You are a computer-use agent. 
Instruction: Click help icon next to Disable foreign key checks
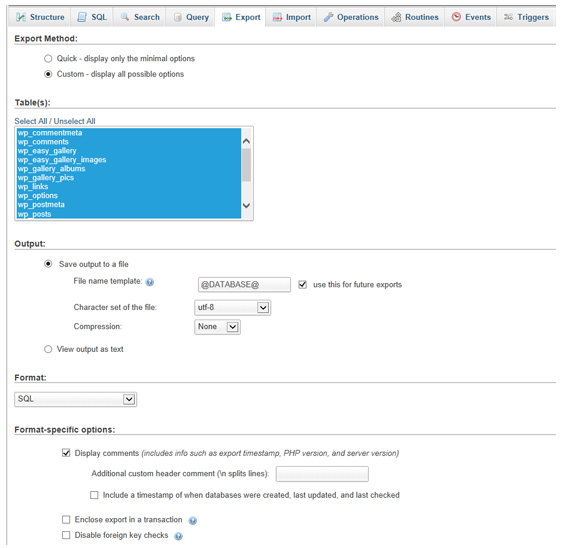click(x=178, y=536)
